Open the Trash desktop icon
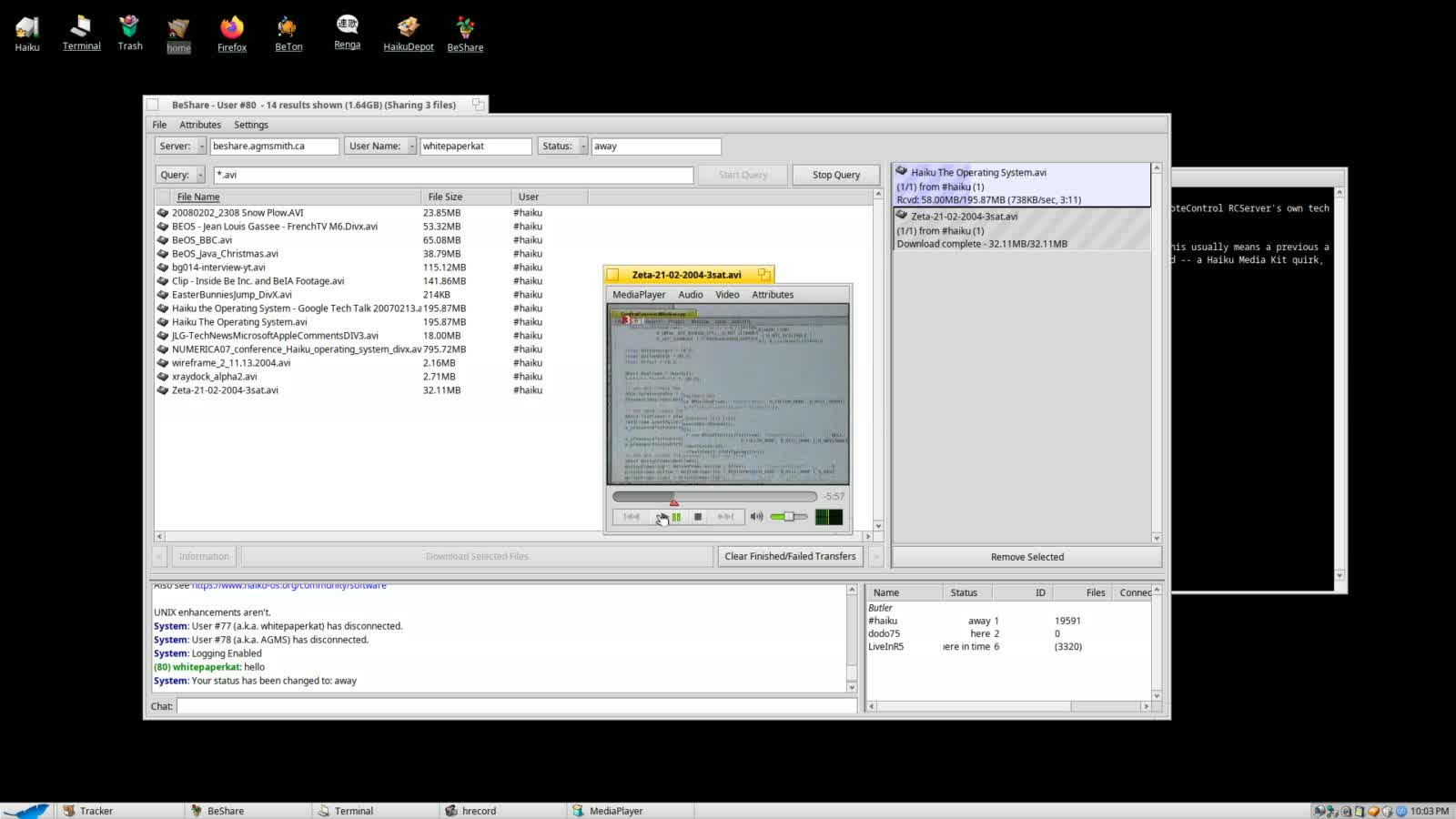The image size is (1456, 819). click(x=129, y=27)
